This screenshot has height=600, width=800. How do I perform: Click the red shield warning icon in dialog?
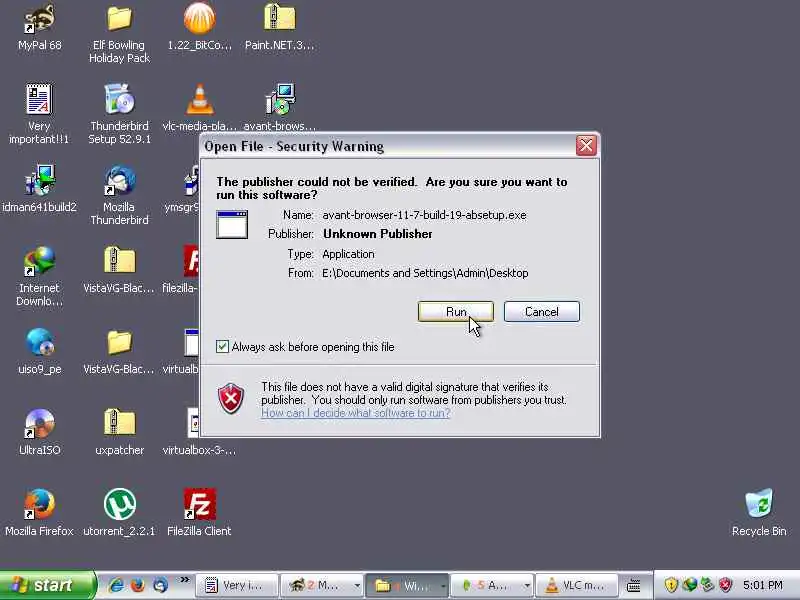[231, 398]
